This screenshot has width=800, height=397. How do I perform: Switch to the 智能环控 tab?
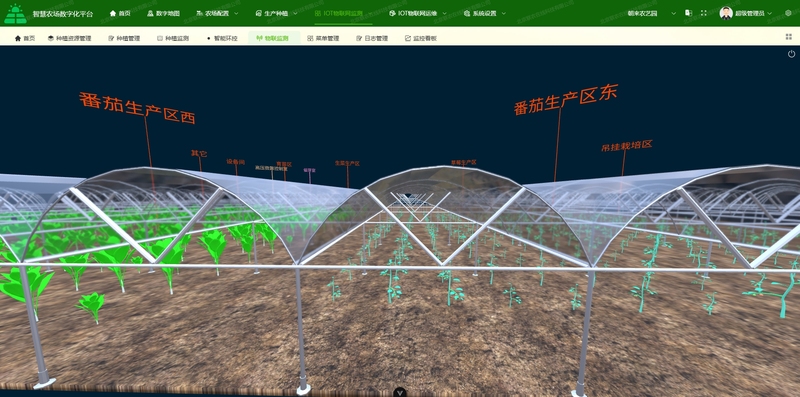pyautogui.click(x=222, y=38)
